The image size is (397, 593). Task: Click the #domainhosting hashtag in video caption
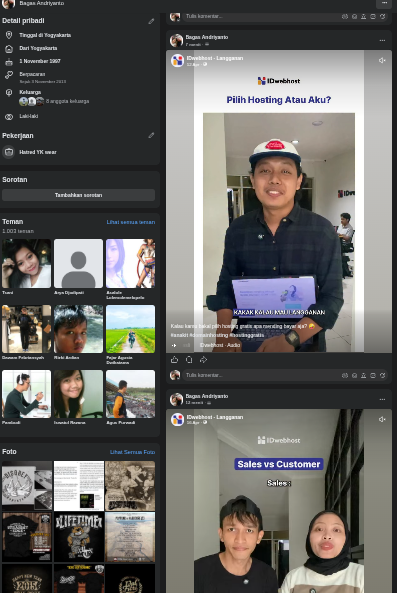point(209,335)
